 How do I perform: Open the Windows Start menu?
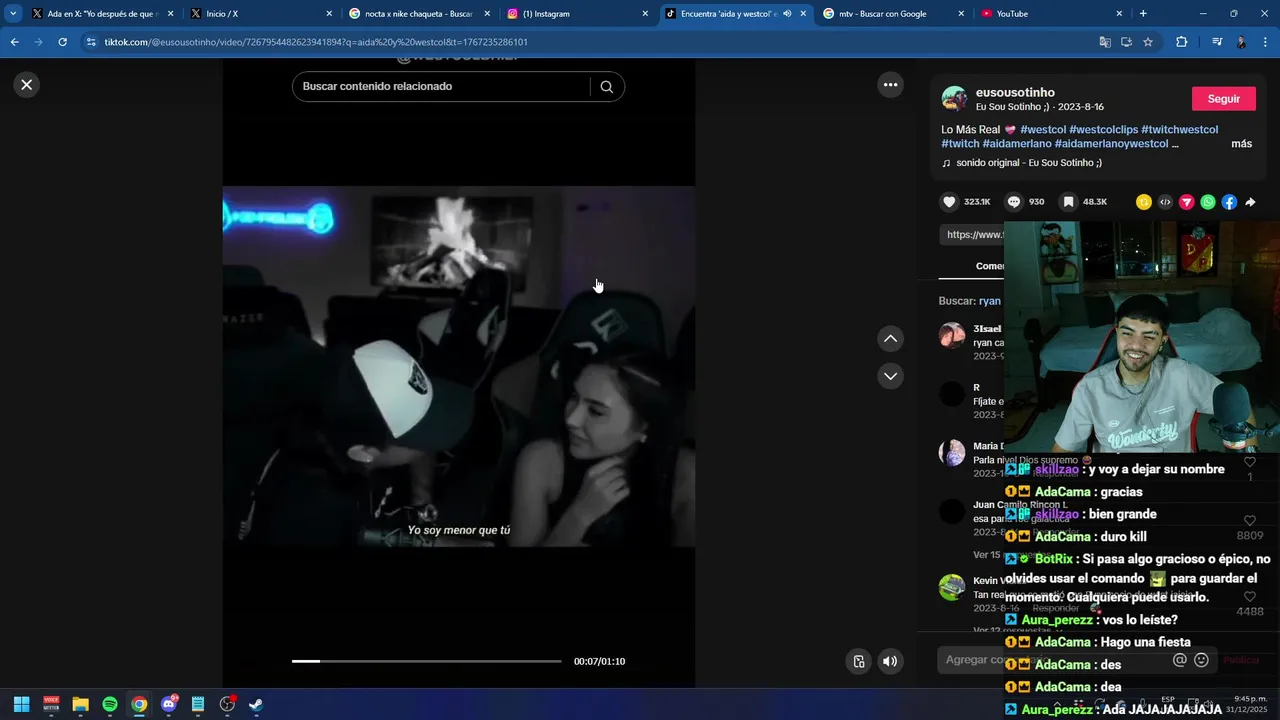pos(21,704)
